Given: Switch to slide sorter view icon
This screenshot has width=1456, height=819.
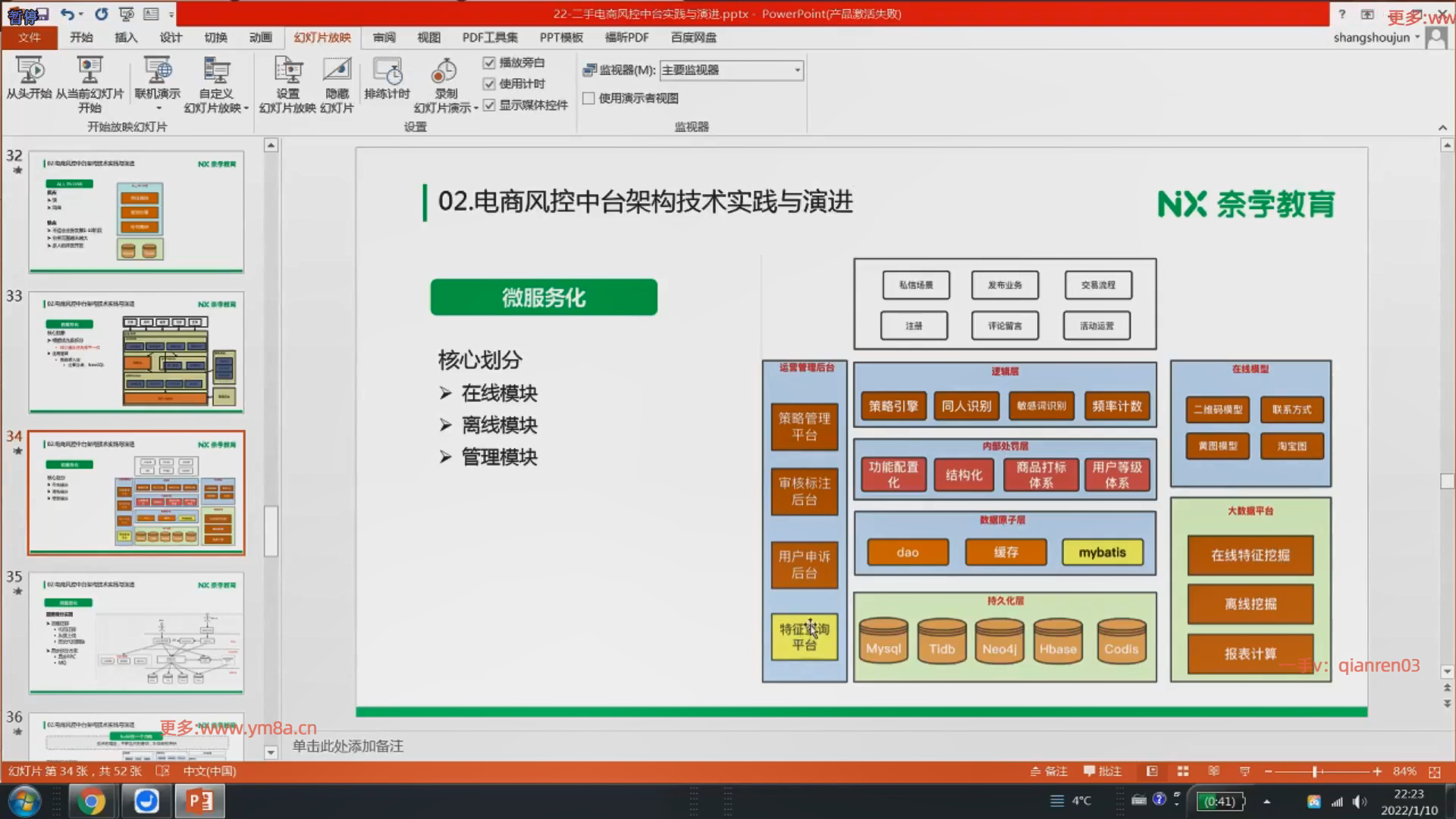Looking at the screenshot, I should click(1183, 771).
